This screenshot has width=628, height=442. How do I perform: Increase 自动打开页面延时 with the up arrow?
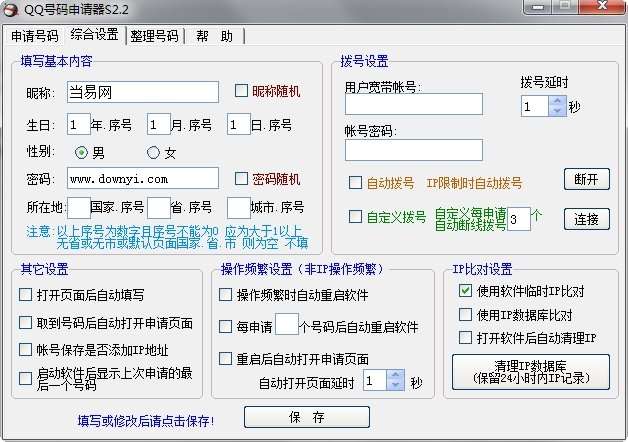396,375
